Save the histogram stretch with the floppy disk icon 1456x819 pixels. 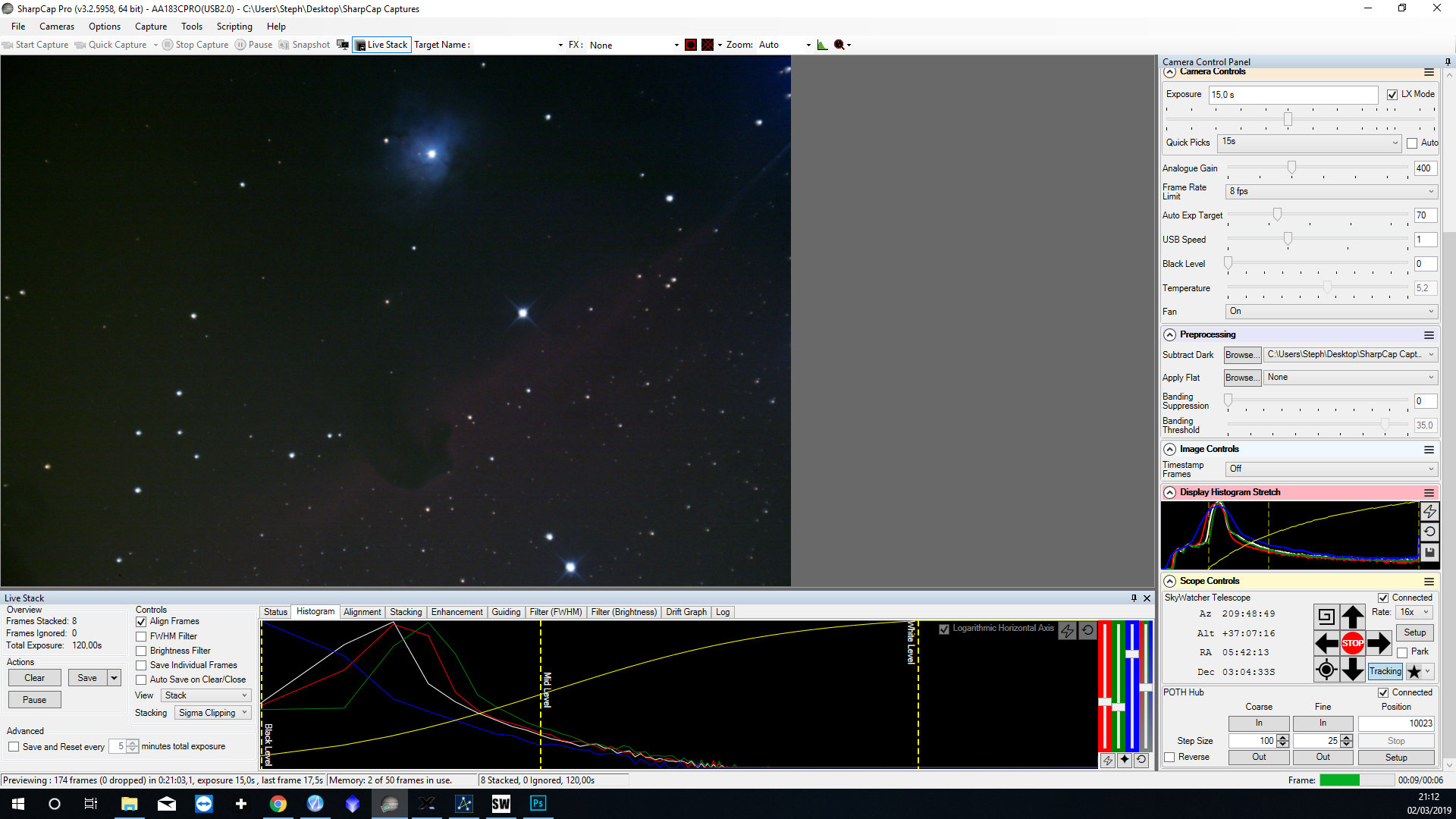[x=1429, y=553]
